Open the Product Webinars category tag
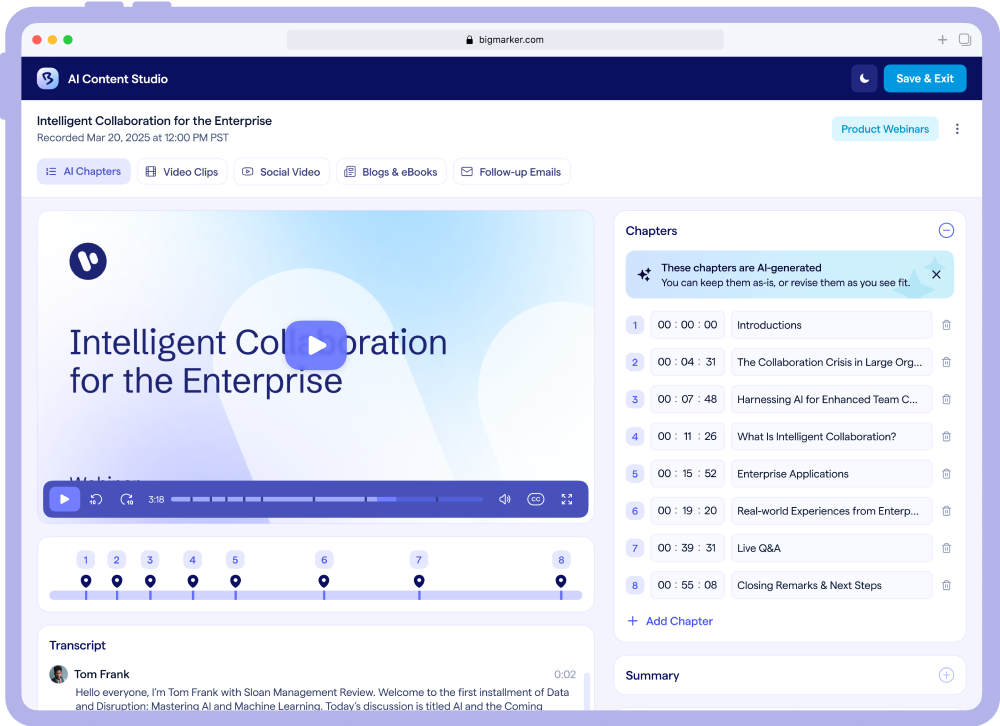 click(884, 129)
